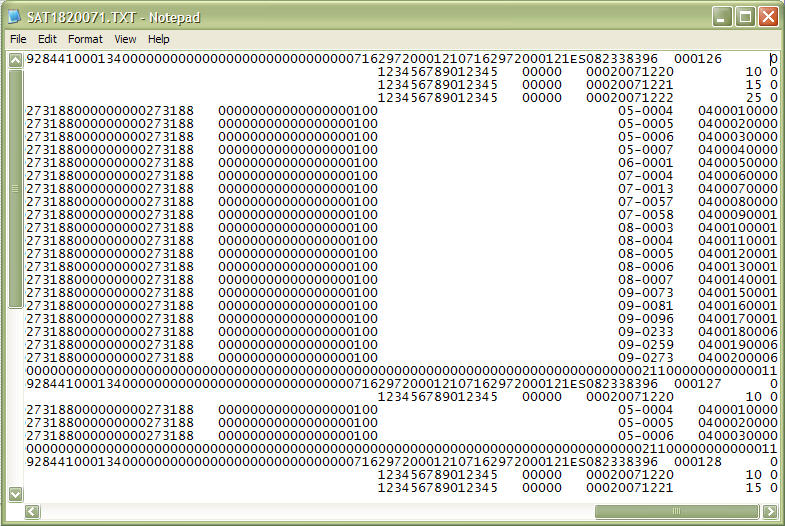Click the value 000127 in the text
785x526 pixels.
698,383
